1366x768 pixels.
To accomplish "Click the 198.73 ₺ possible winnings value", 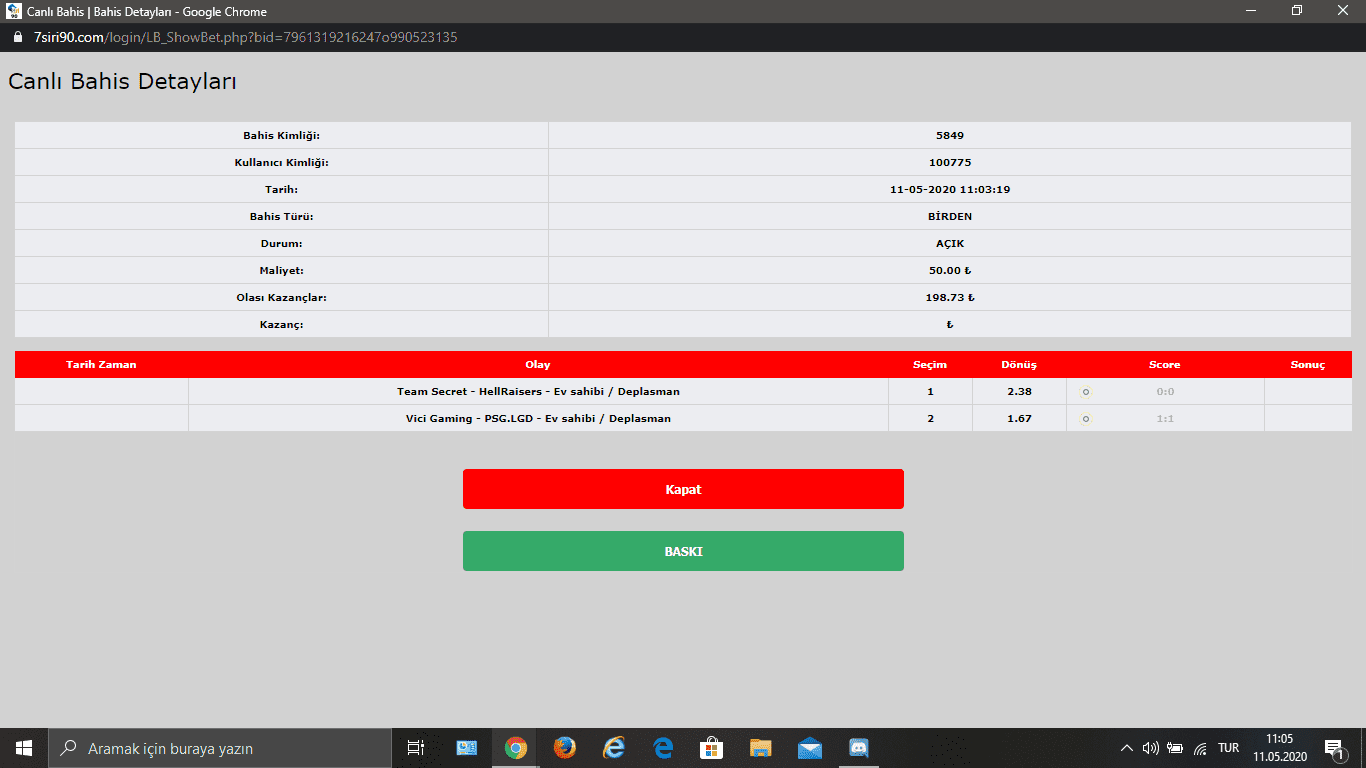I will tap(950, 298).
